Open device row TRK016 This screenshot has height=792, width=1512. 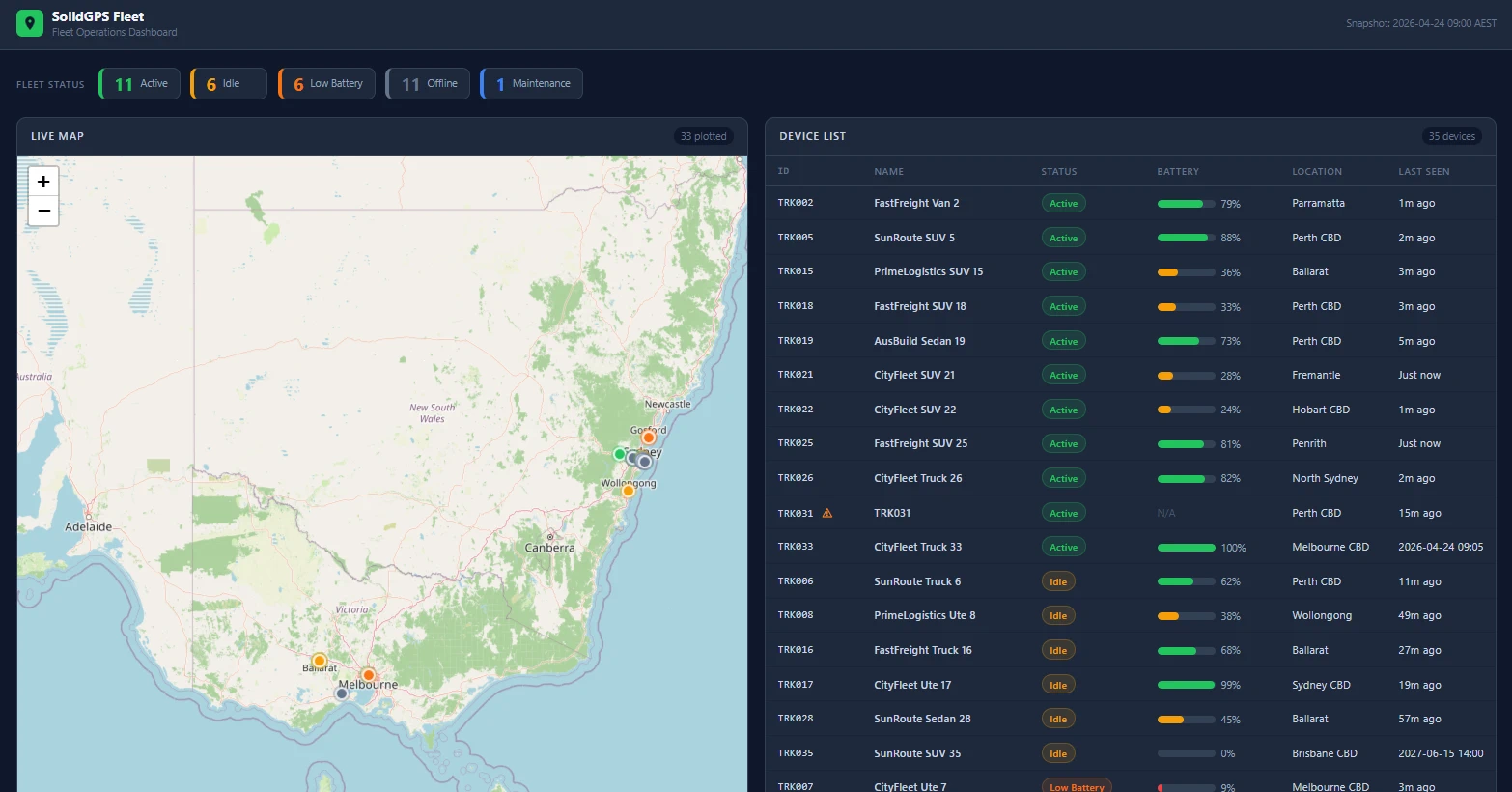(x=1131, y=650)
